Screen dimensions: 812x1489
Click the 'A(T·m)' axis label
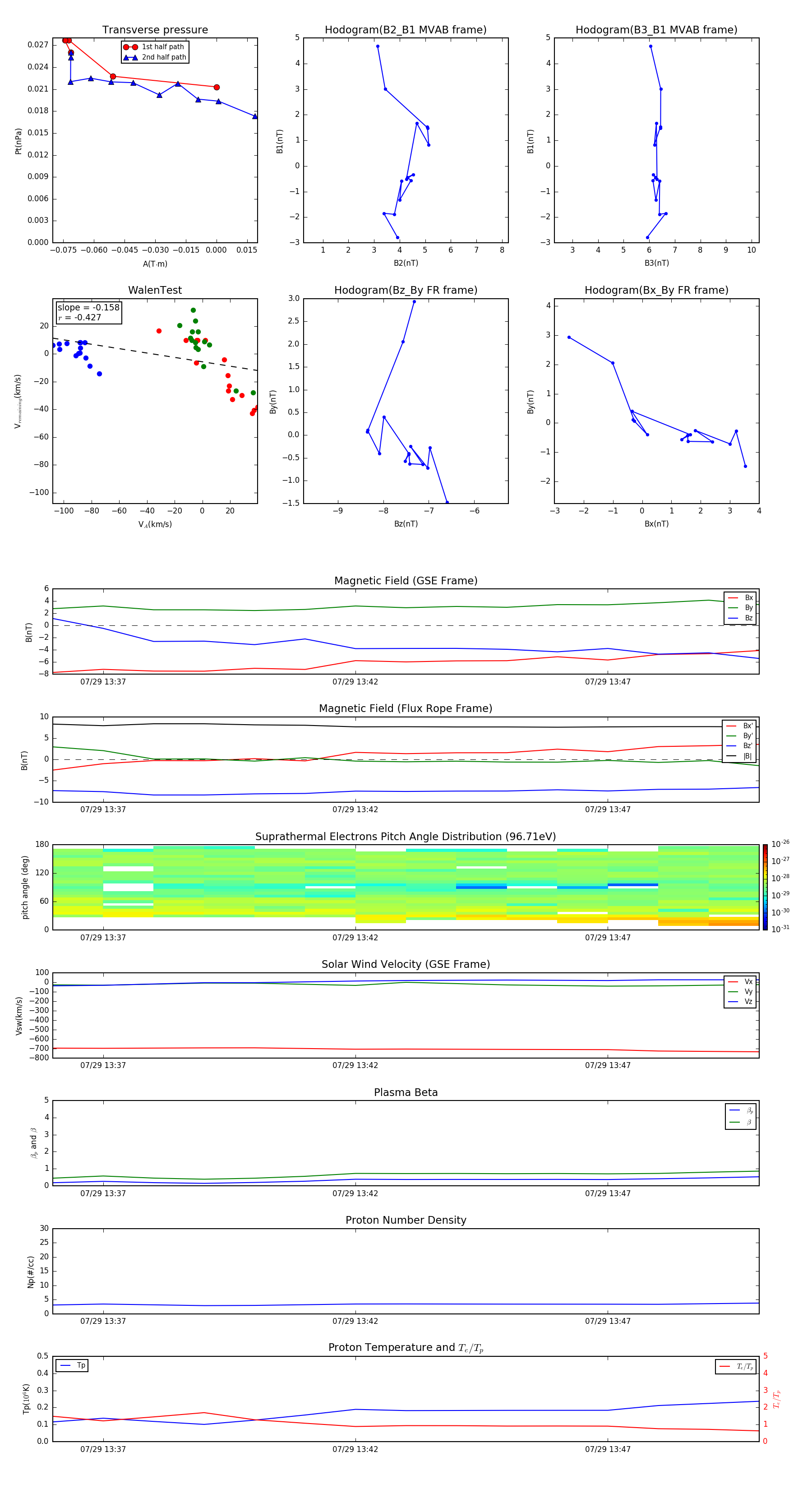[155, 264]
